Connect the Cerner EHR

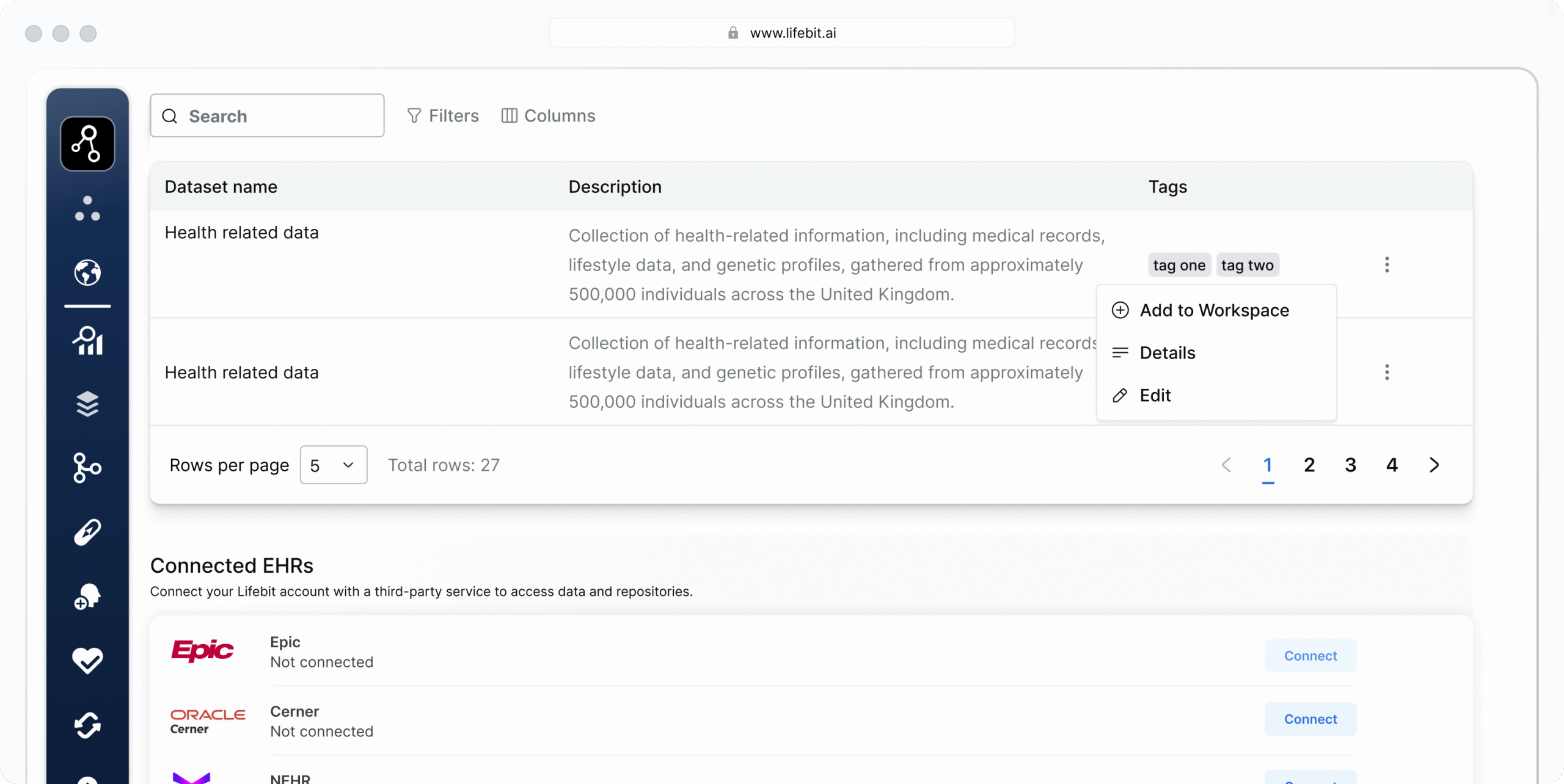(x=1310, y=719)
